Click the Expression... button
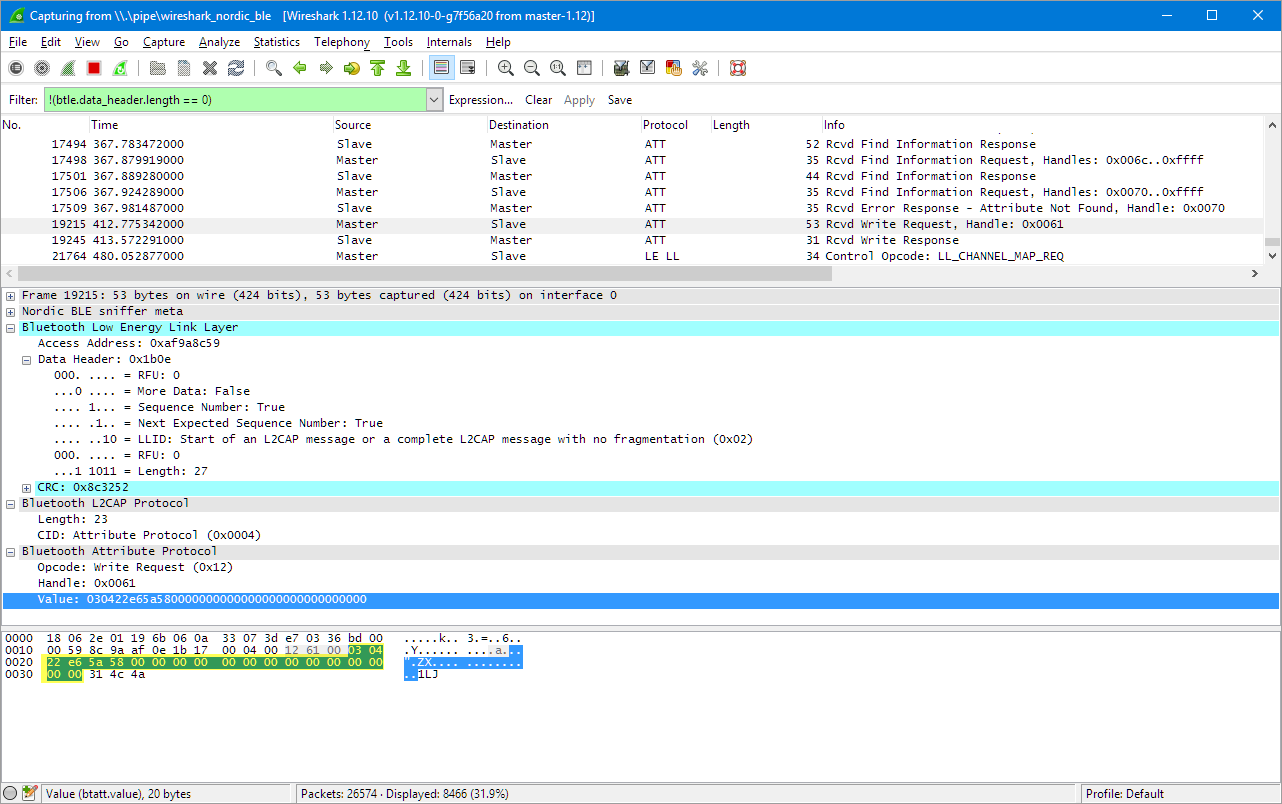This screenshot has width=1282, height=804. (x=480, y=100)
